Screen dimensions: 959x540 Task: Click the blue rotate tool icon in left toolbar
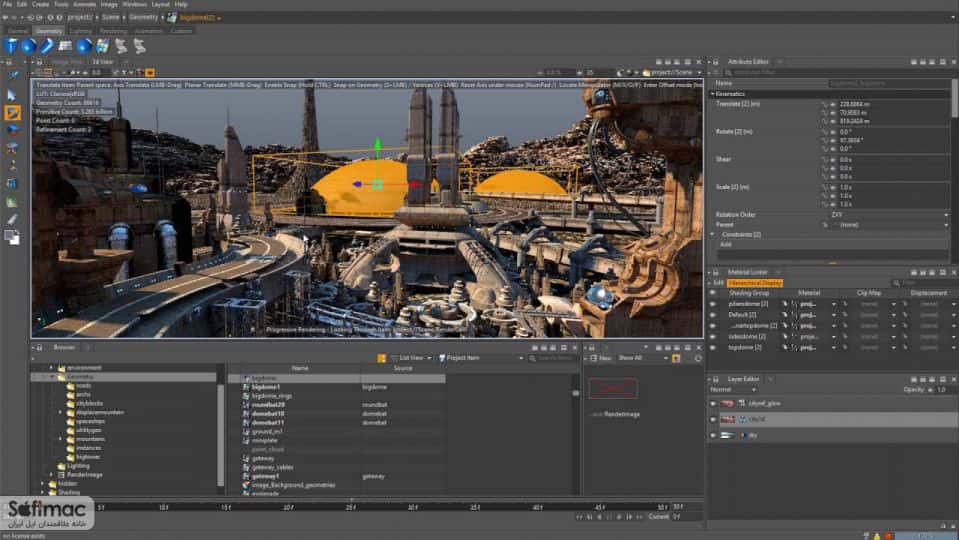12,130
